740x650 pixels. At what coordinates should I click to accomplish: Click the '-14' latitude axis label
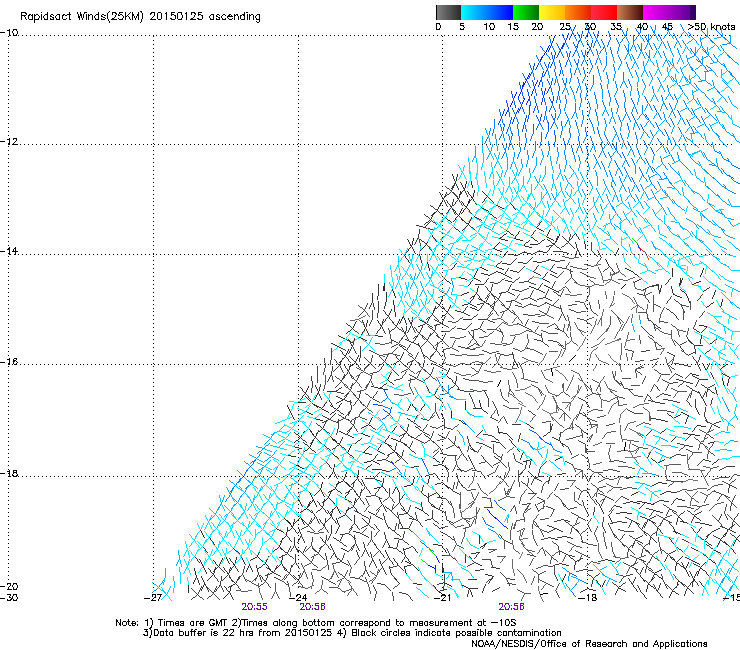coord(9,251)
